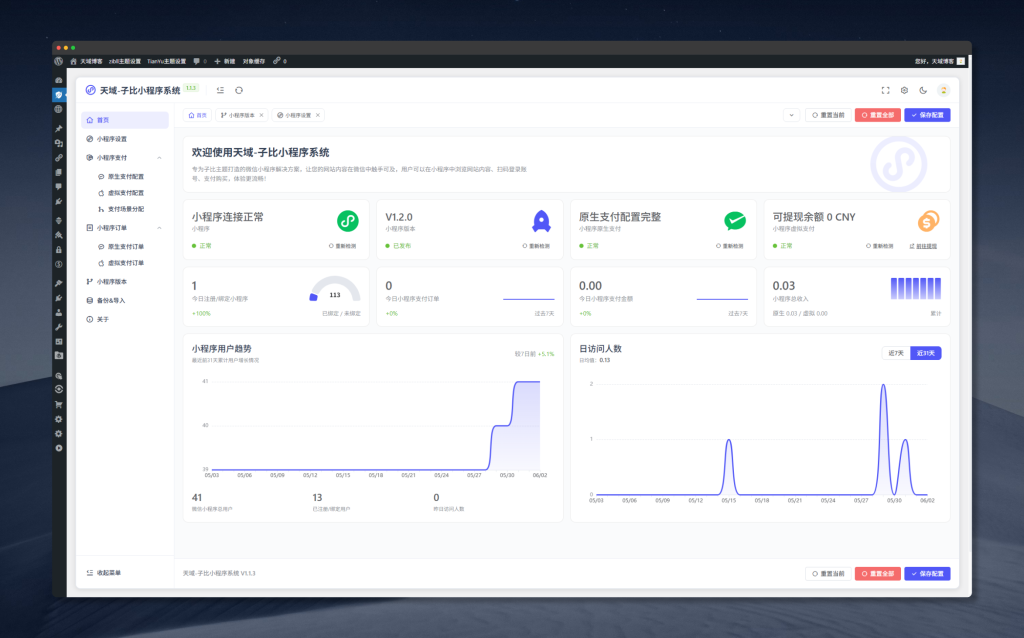1024x638 pixels.
Task: Click the WordPress logo in the admin bar
Action: tap(59, 61)
